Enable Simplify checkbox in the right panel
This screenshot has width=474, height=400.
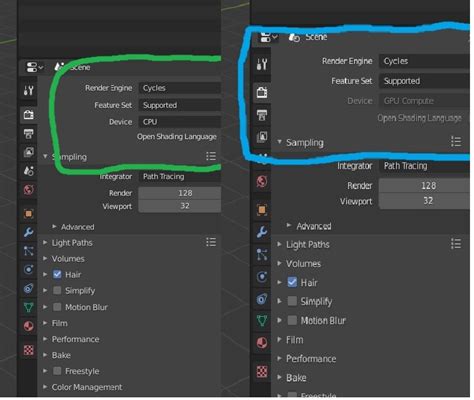(x=292, y=301)
